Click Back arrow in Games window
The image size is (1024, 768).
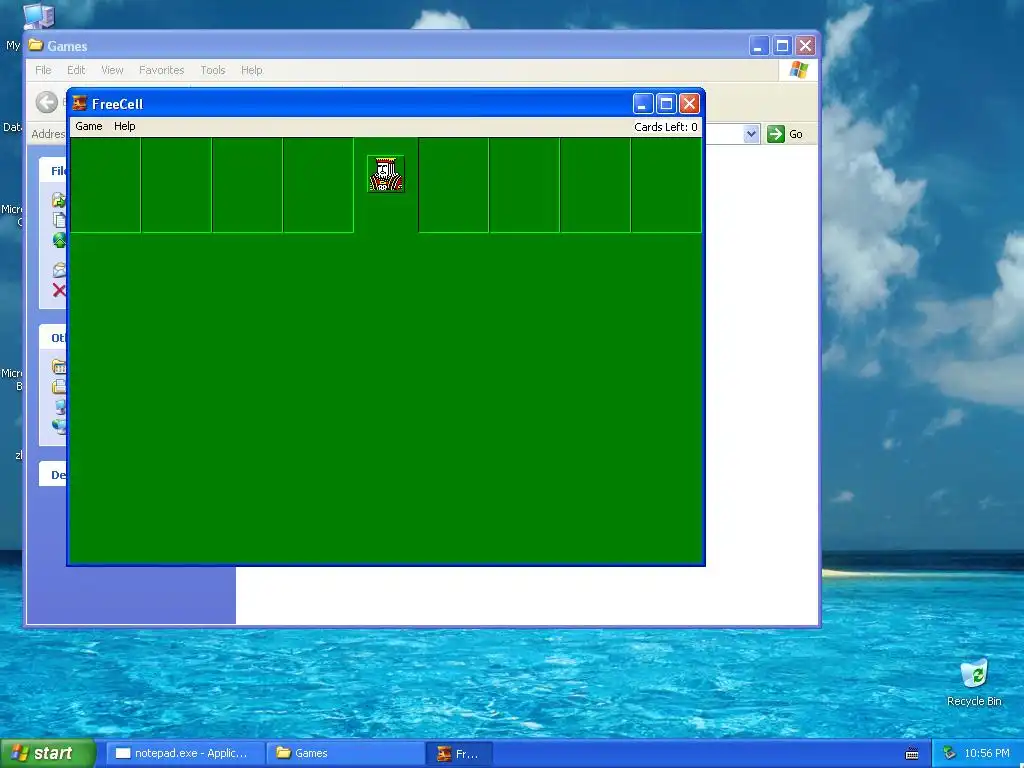47,102
